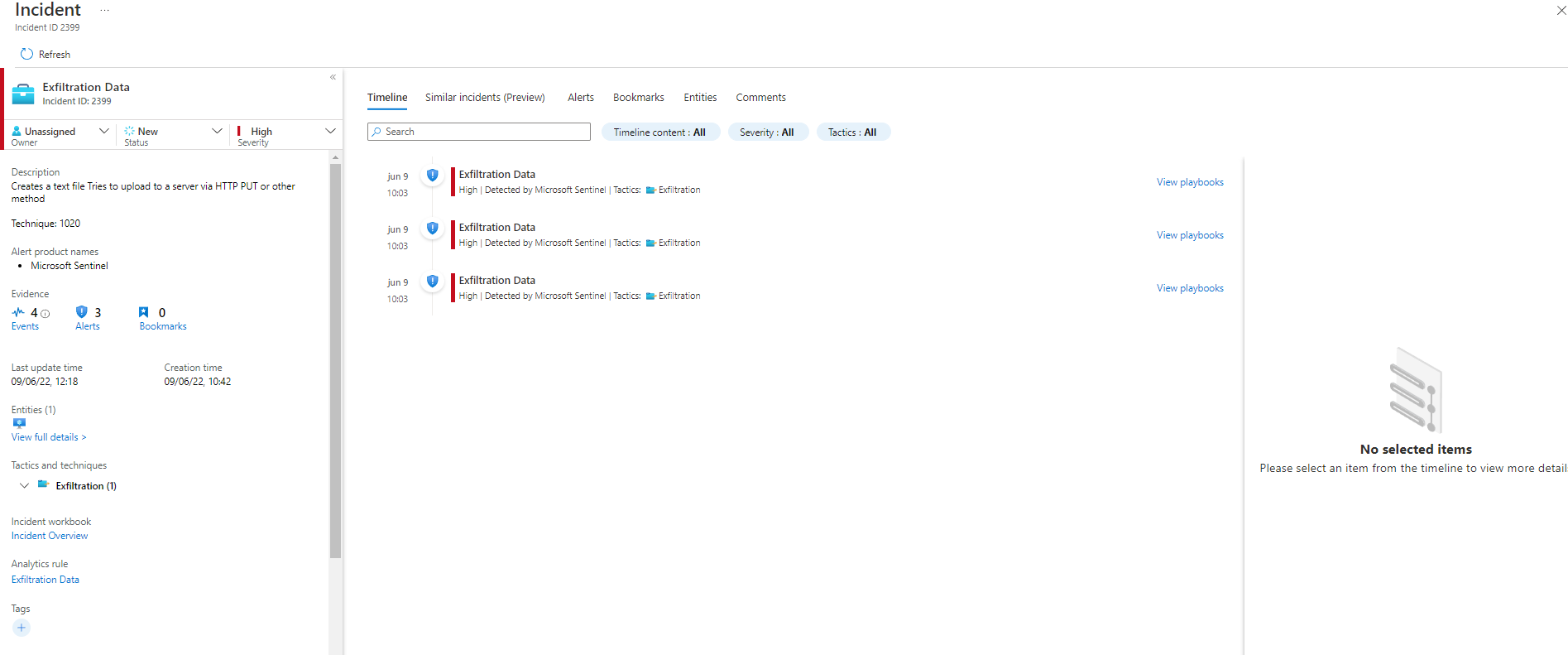The image size is (1568, 655).
Task: Switch to Similar incidents (Preview) tab
Action: 485,98
